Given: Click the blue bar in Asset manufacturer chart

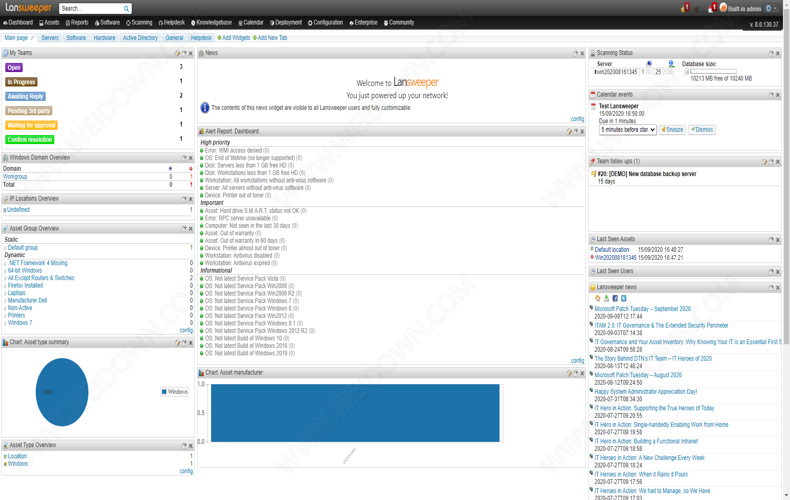Looking at the screenshot, I should pyautogui.click(x=355, y=413).
